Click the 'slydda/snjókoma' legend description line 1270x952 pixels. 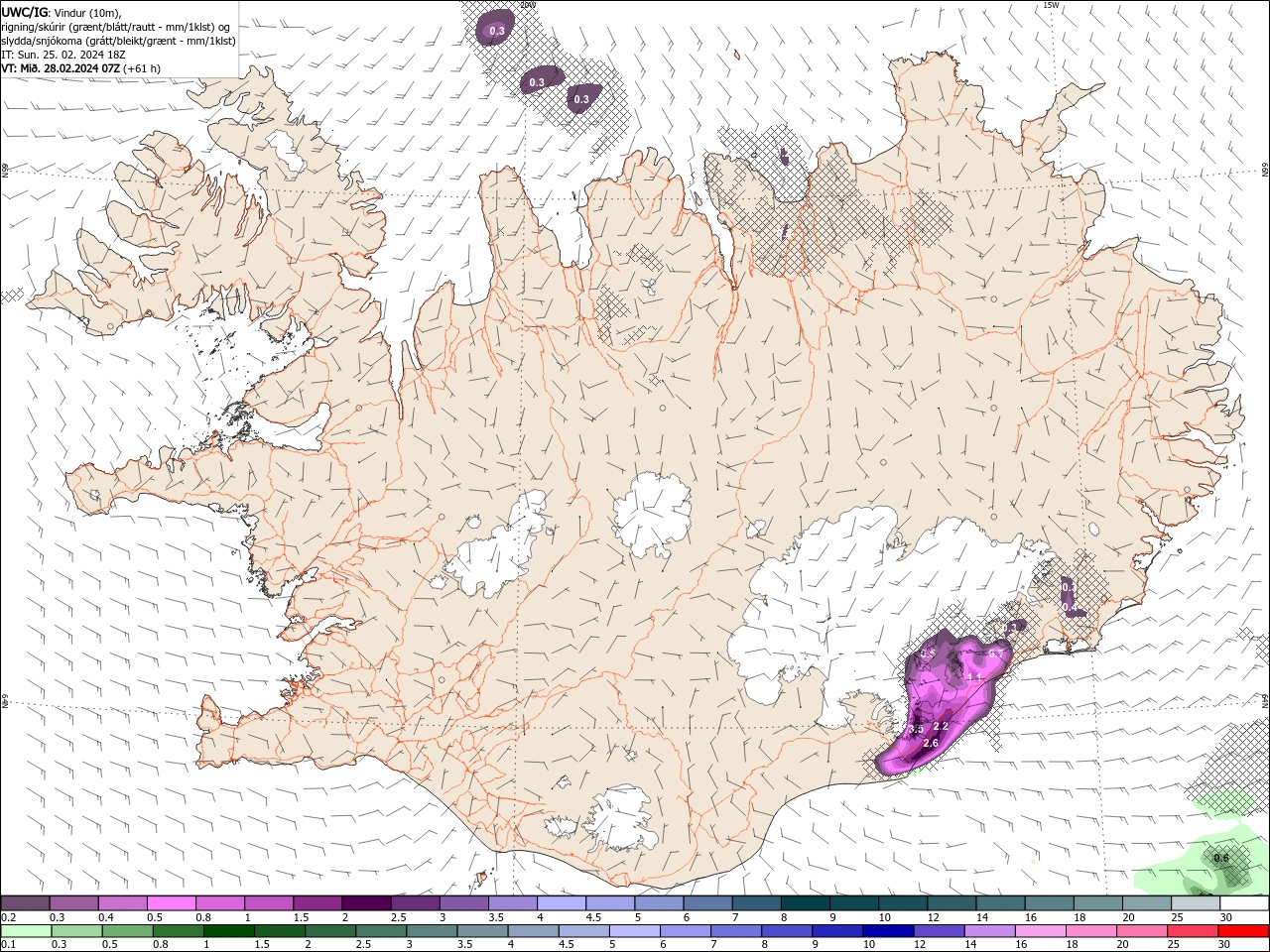(118, 41)
